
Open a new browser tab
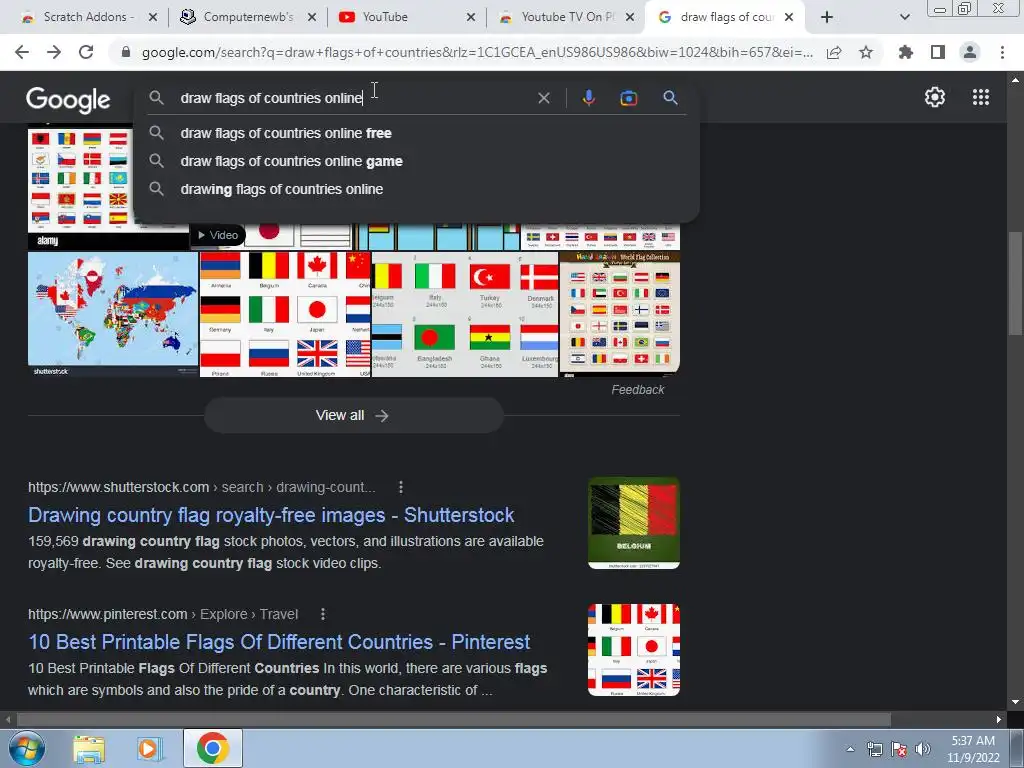(827, 17)
